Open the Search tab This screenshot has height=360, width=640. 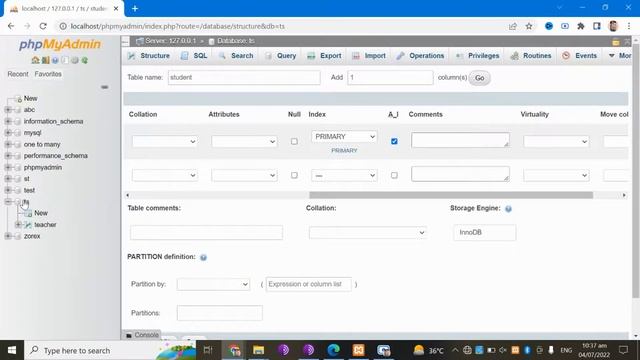pos(236,56)
